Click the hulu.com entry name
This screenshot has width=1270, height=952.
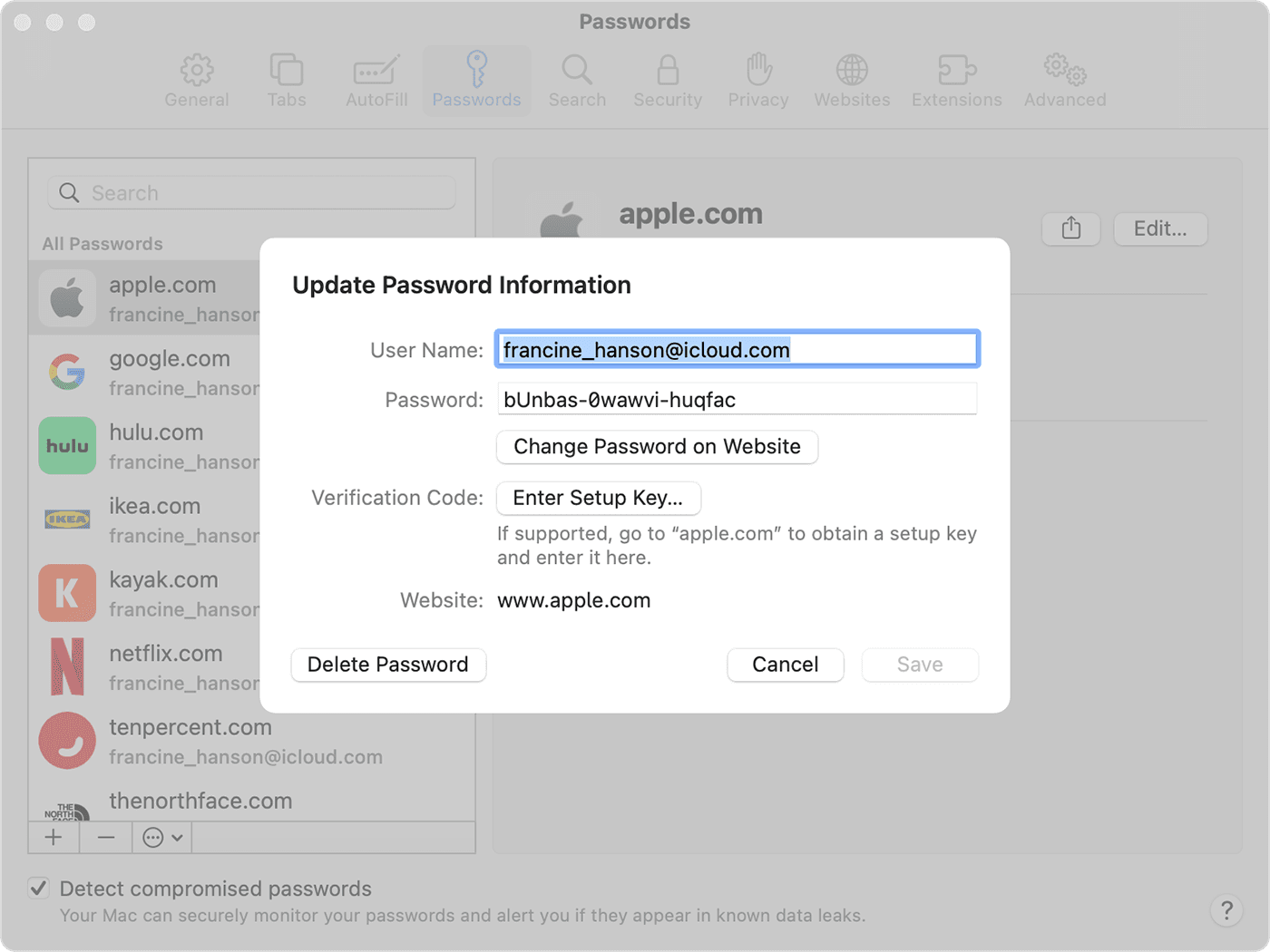156,432
